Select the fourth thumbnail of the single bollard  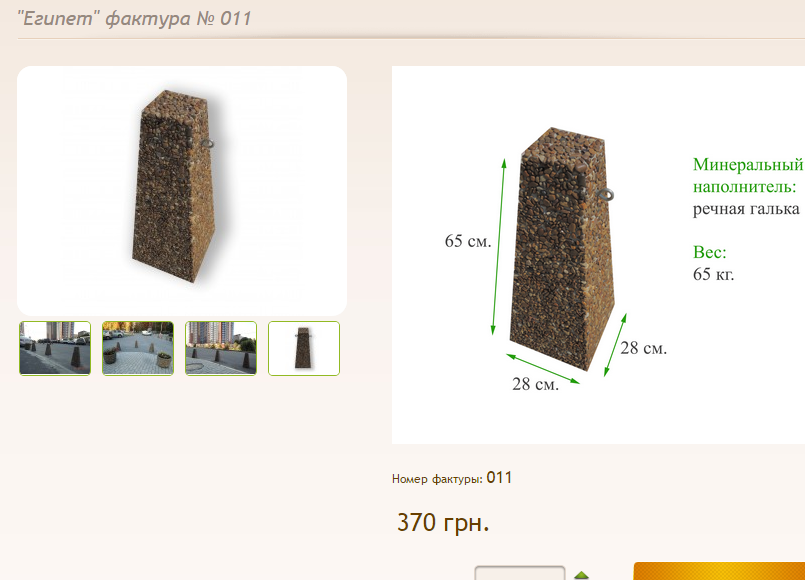304,348
